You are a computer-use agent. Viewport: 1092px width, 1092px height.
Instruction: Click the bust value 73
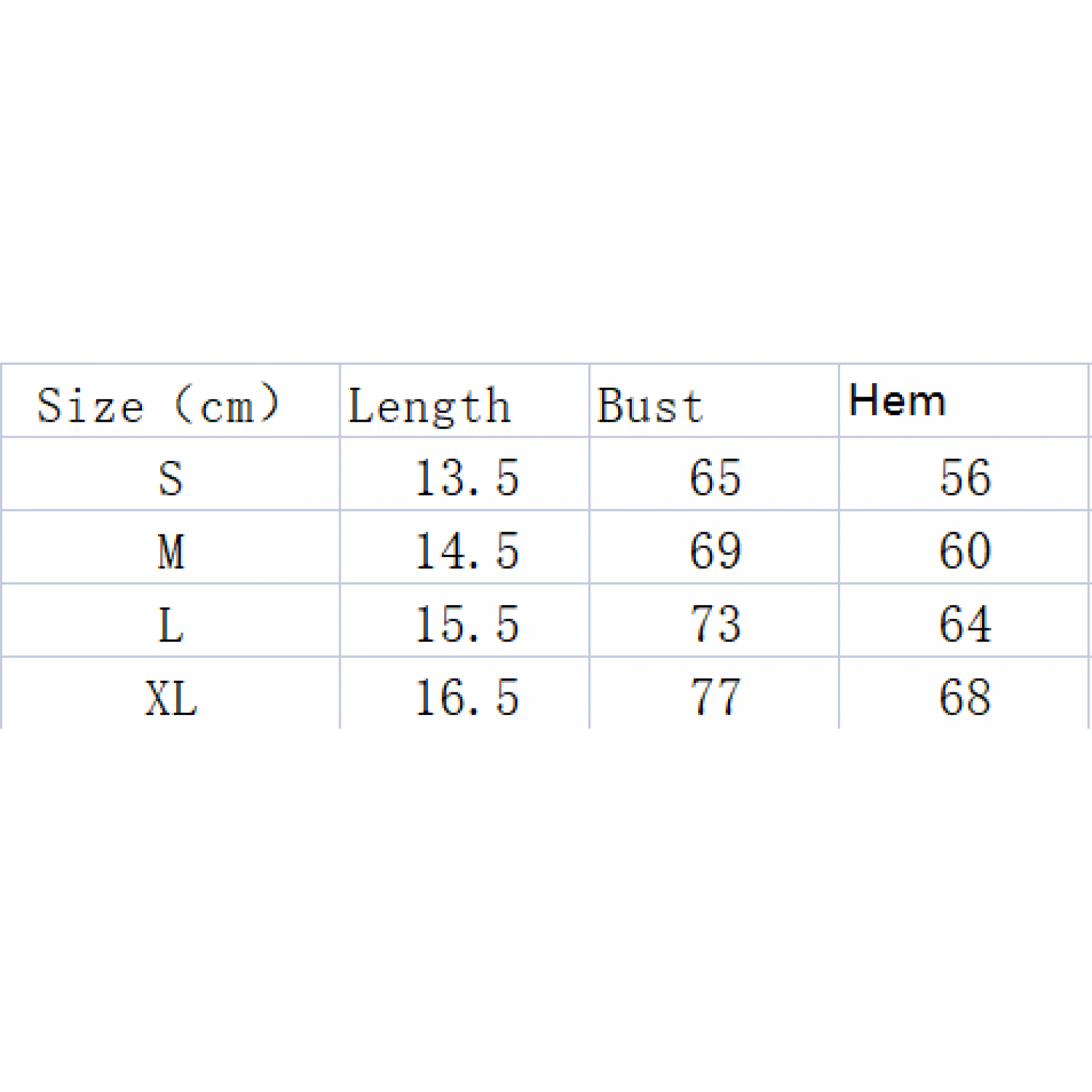pyautogui.click(x=715, y=625)
